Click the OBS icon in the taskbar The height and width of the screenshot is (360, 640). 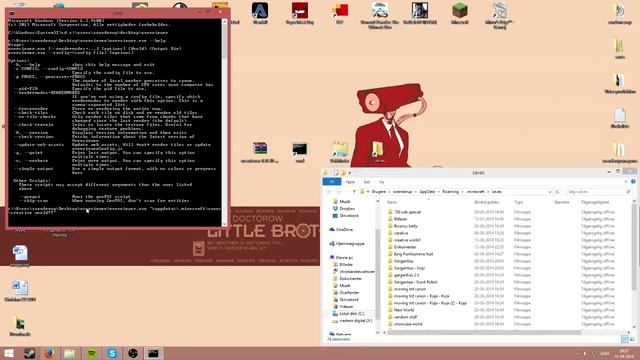(133, 353)
